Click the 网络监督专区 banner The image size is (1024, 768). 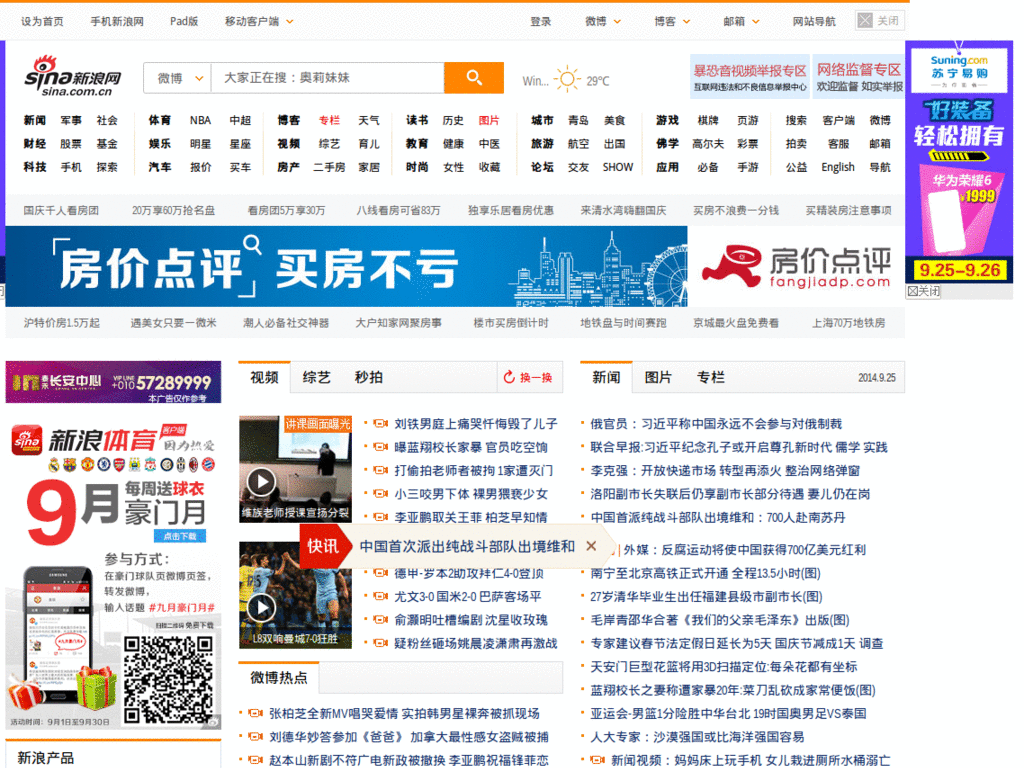point(859,77)
